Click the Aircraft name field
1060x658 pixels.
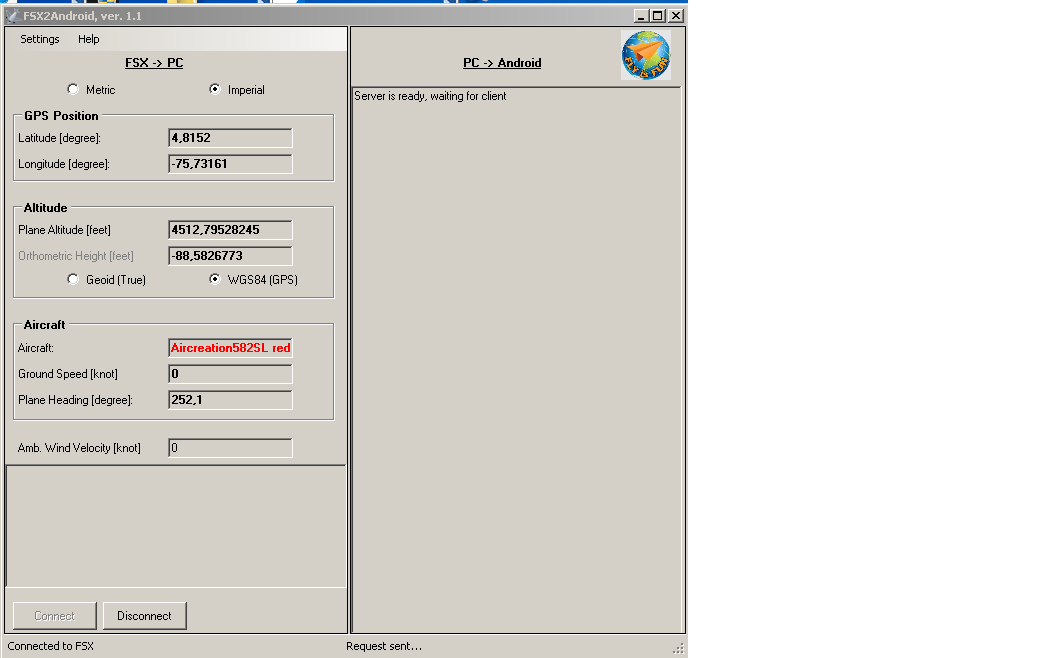pyautogui.click(x=231, y=348)
